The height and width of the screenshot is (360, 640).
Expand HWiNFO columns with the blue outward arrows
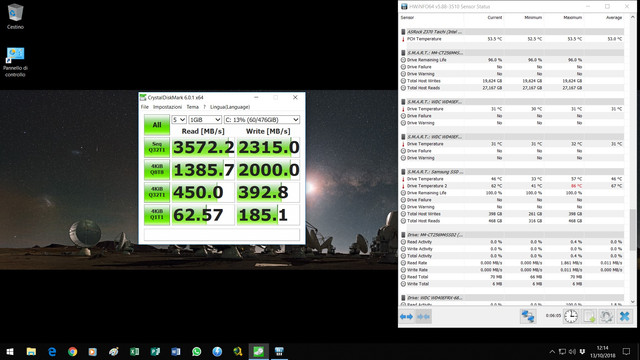pyautogui.click(x=407, y=316)
